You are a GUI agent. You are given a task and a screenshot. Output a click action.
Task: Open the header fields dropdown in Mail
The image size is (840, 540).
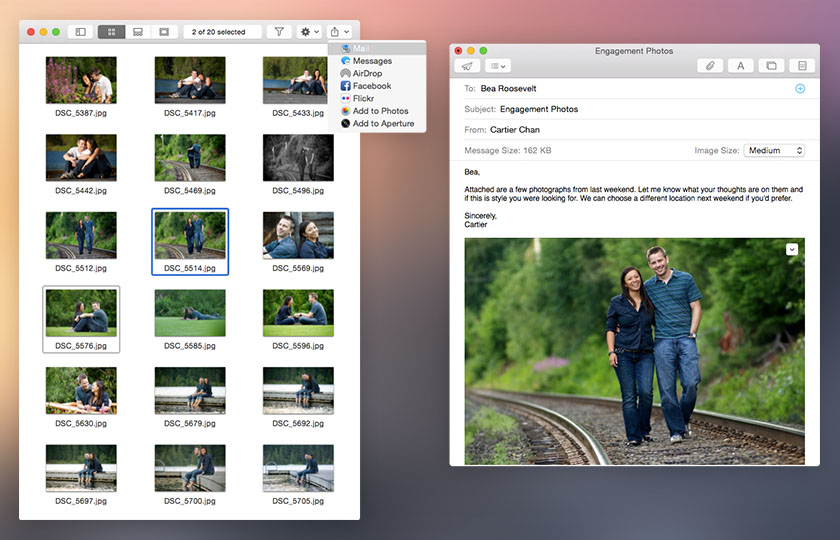(x=497, y=66)
